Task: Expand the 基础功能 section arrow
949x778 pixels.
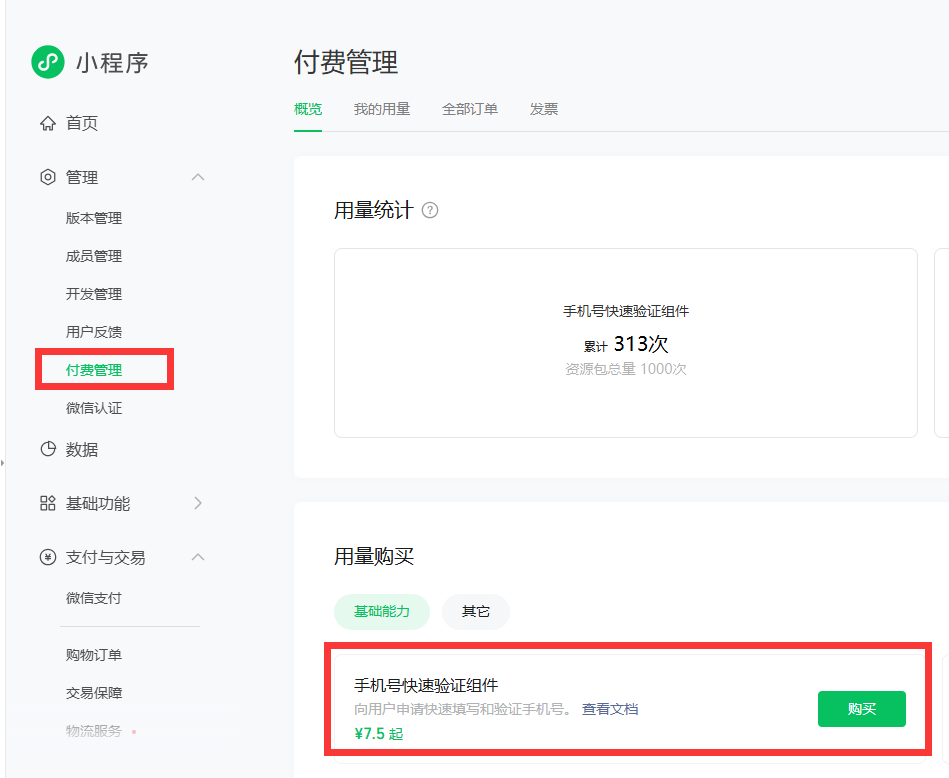Action: coord(198,503)
